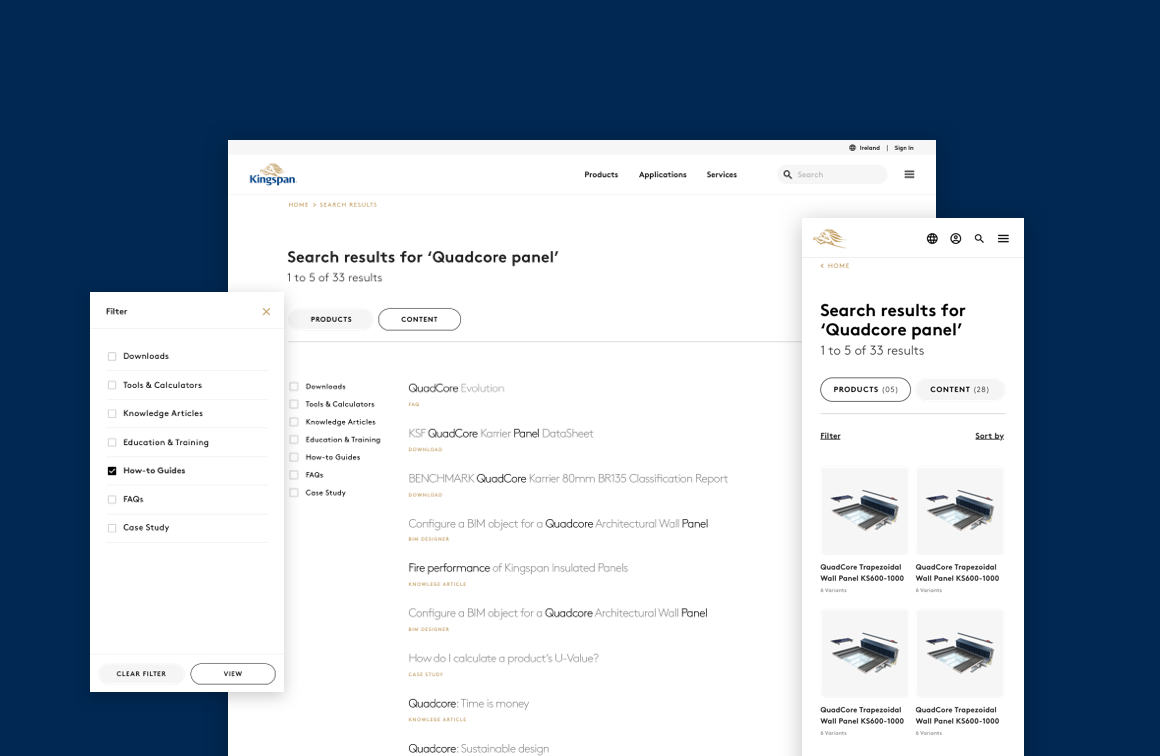Open the Products menu in desktop nav

[601, 175]
